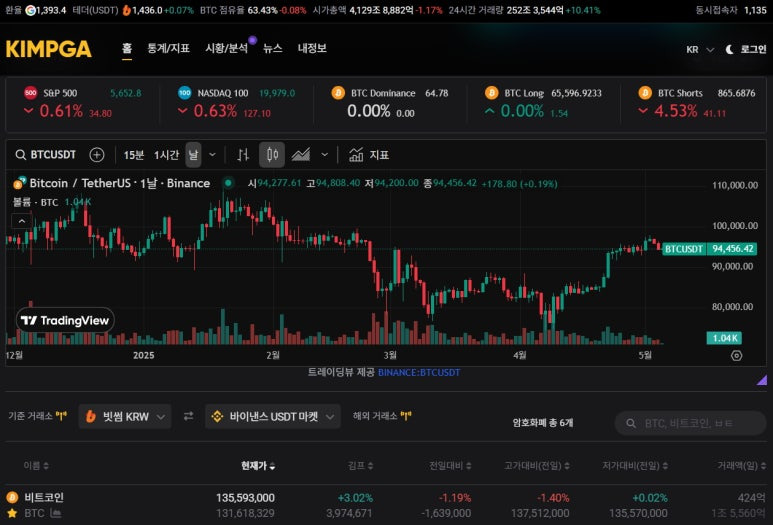Screen dimensions: 773x525
Task: Sort by 거래액(일) column
Action: 741,465
